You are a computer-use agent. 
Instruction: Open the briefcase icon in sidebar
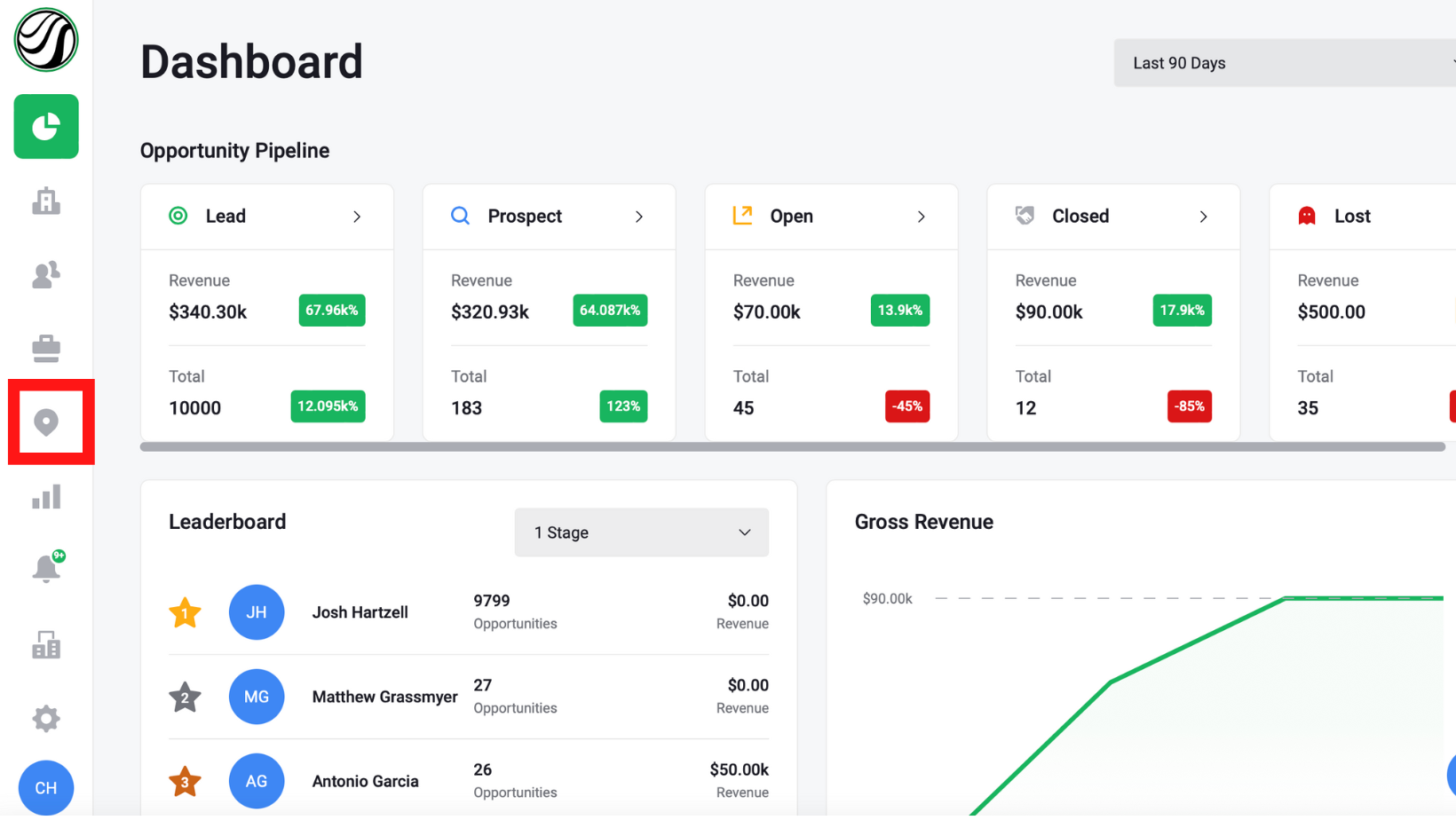[x=46, y=349]
